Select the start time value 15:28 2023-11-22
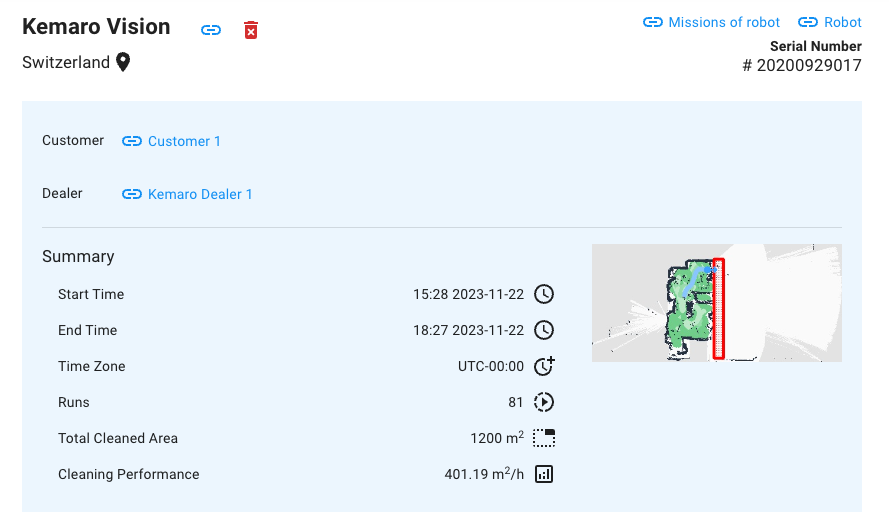889x530 pixels. tap(468, 294)
